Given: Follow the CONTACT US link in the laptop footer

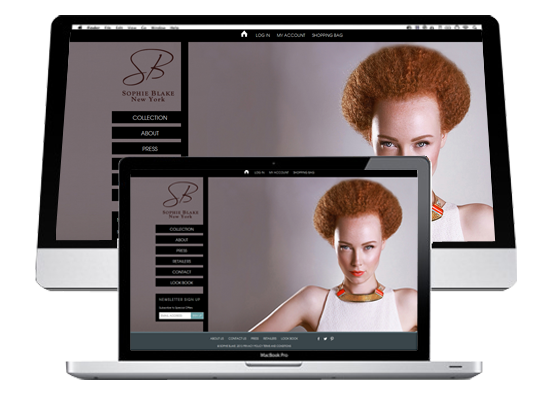Looking at the screenshot, I should [x=237, y=339].
